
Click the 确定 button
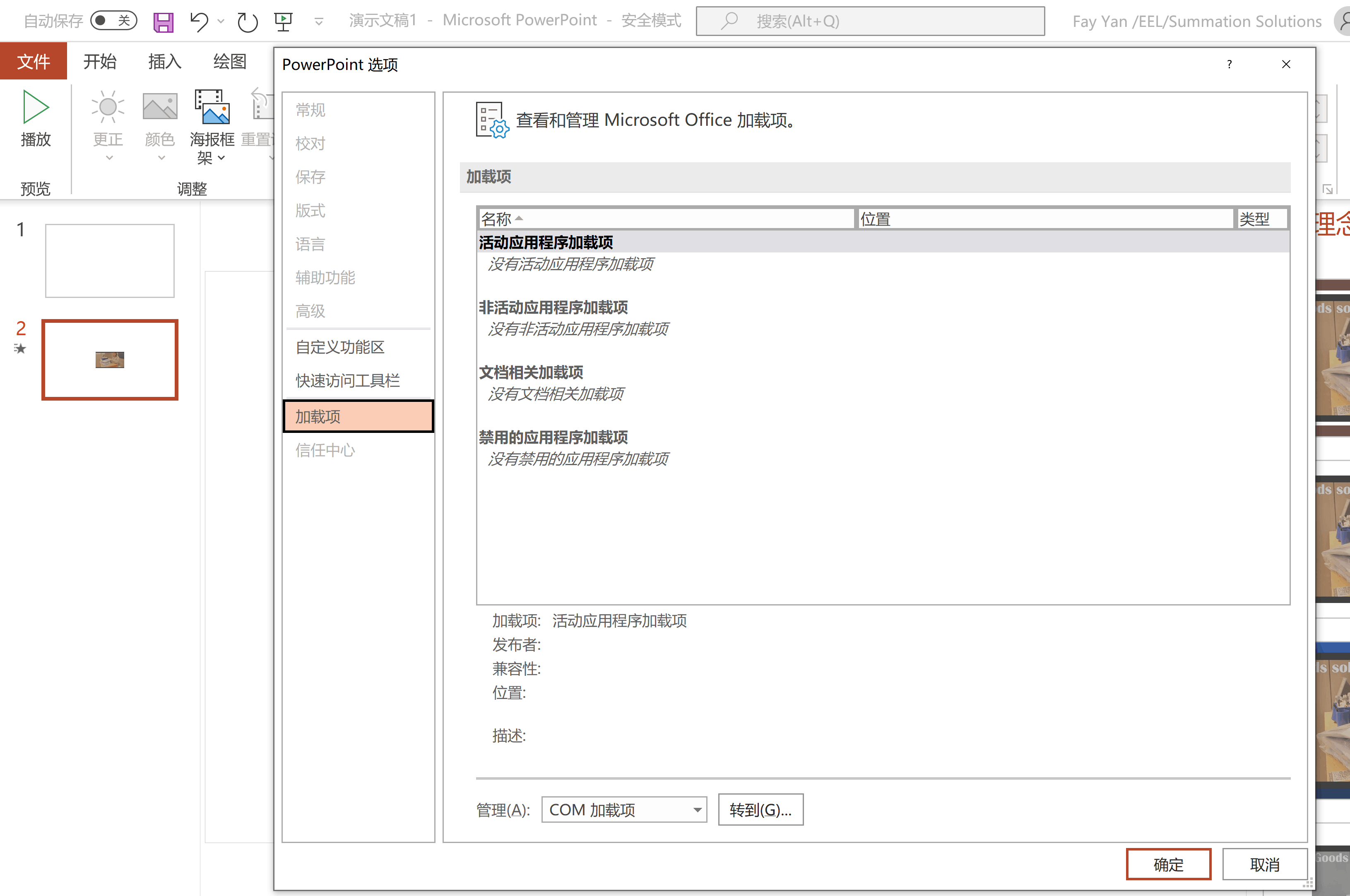click(x=1168, y=864)
